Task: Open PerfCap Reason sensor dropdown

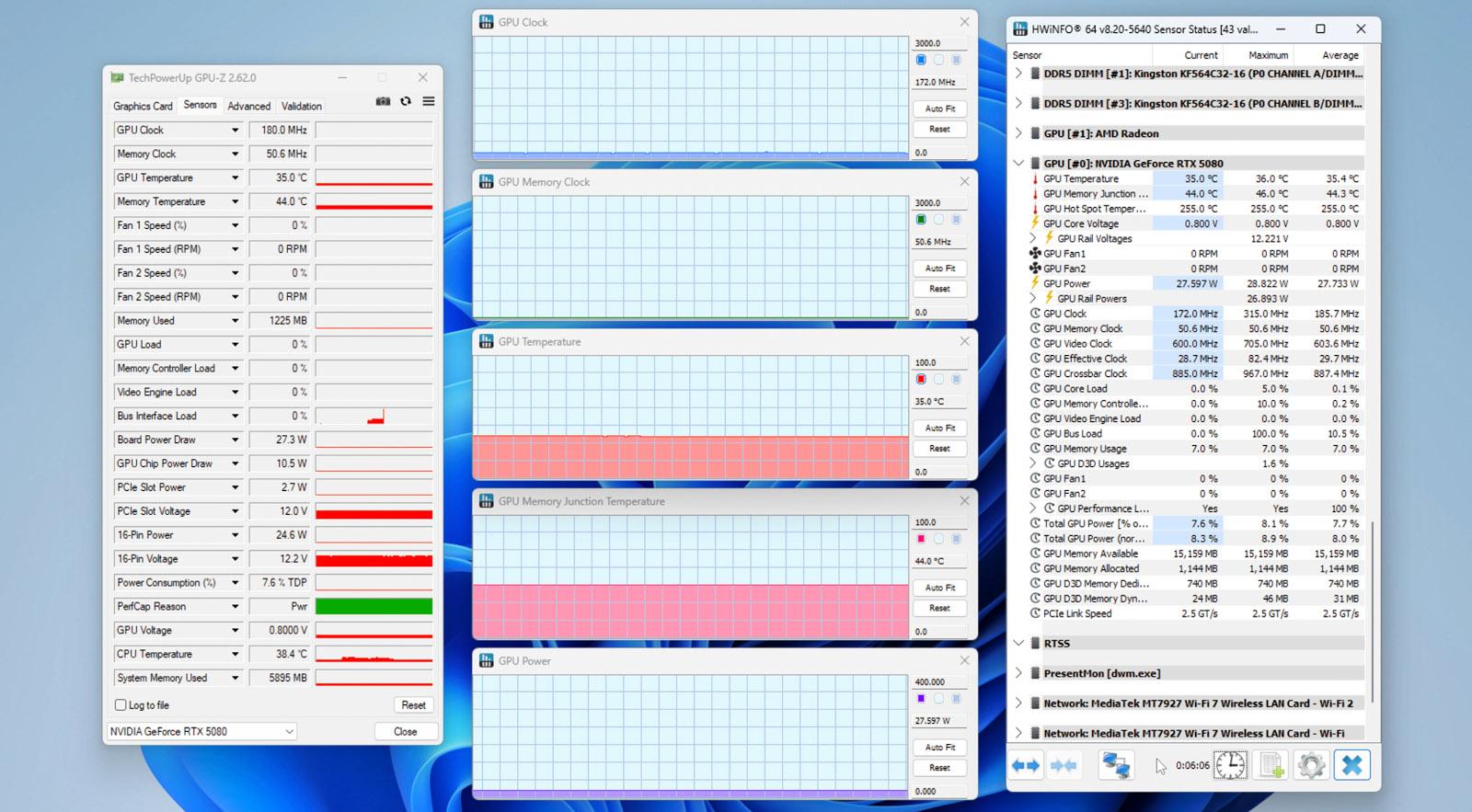Action: [x=235, y=607]
